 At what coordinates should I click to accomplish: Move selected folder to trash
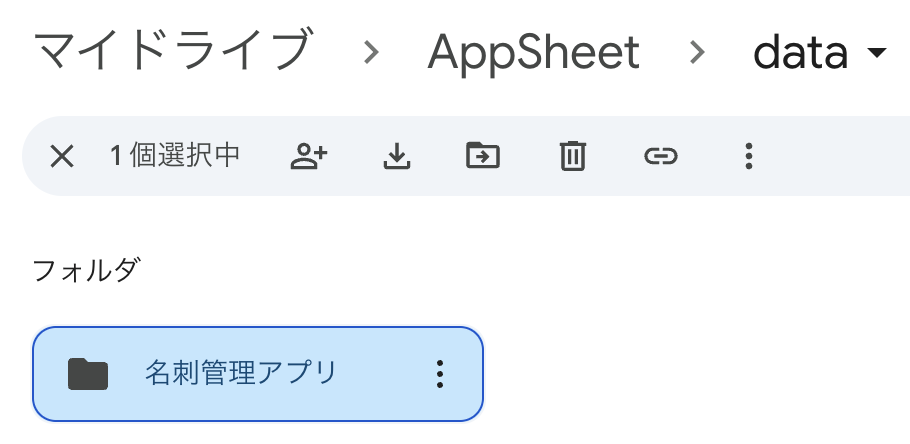pyautogui.click(x=572, y=156)
